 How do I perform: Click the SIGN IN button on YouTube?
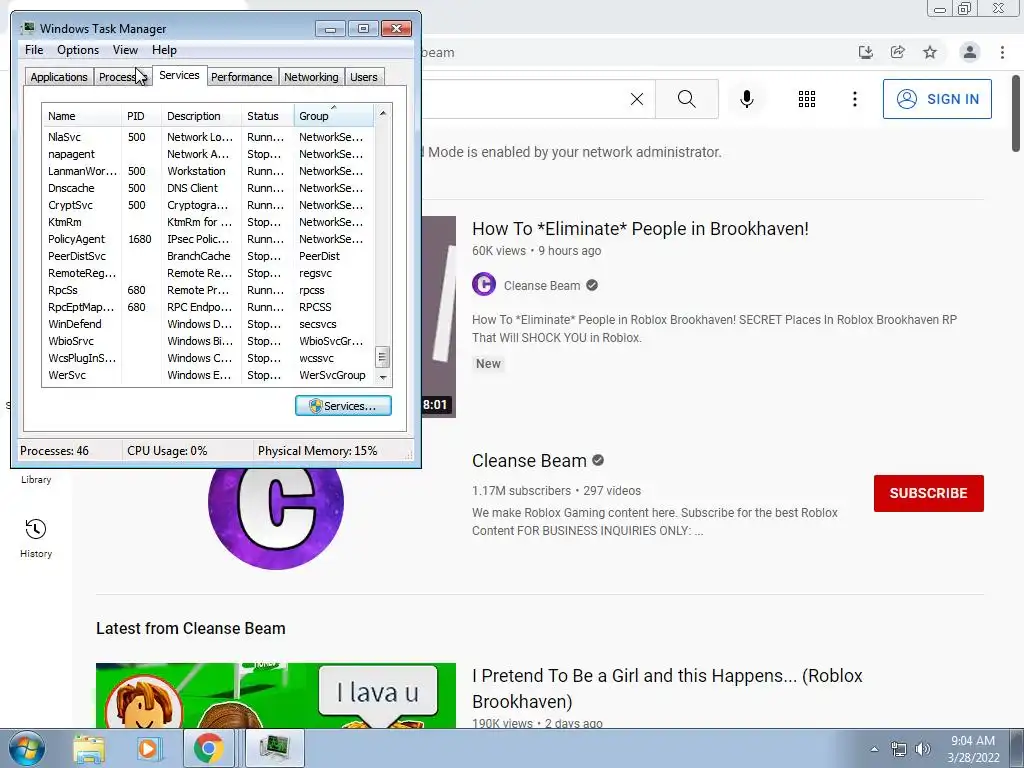(936, 99)
